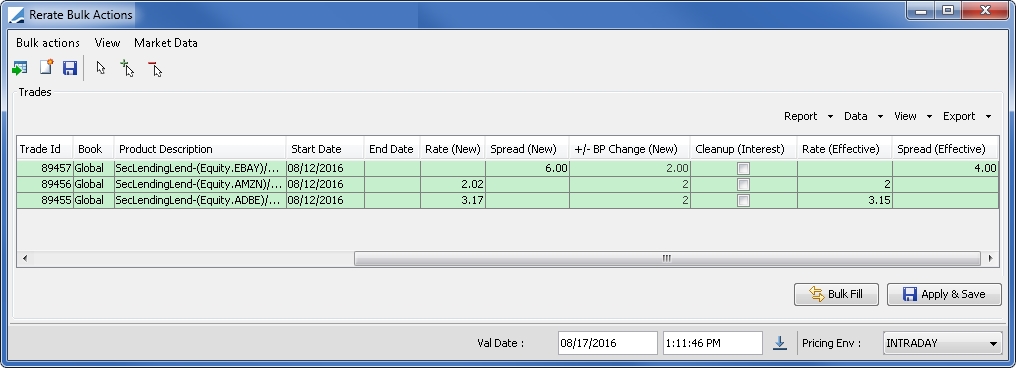This screenshot has height=368, width=1016.
Task: Toggle Cleanup checkbox for trade 89456
Action: [x=743, y=185]
